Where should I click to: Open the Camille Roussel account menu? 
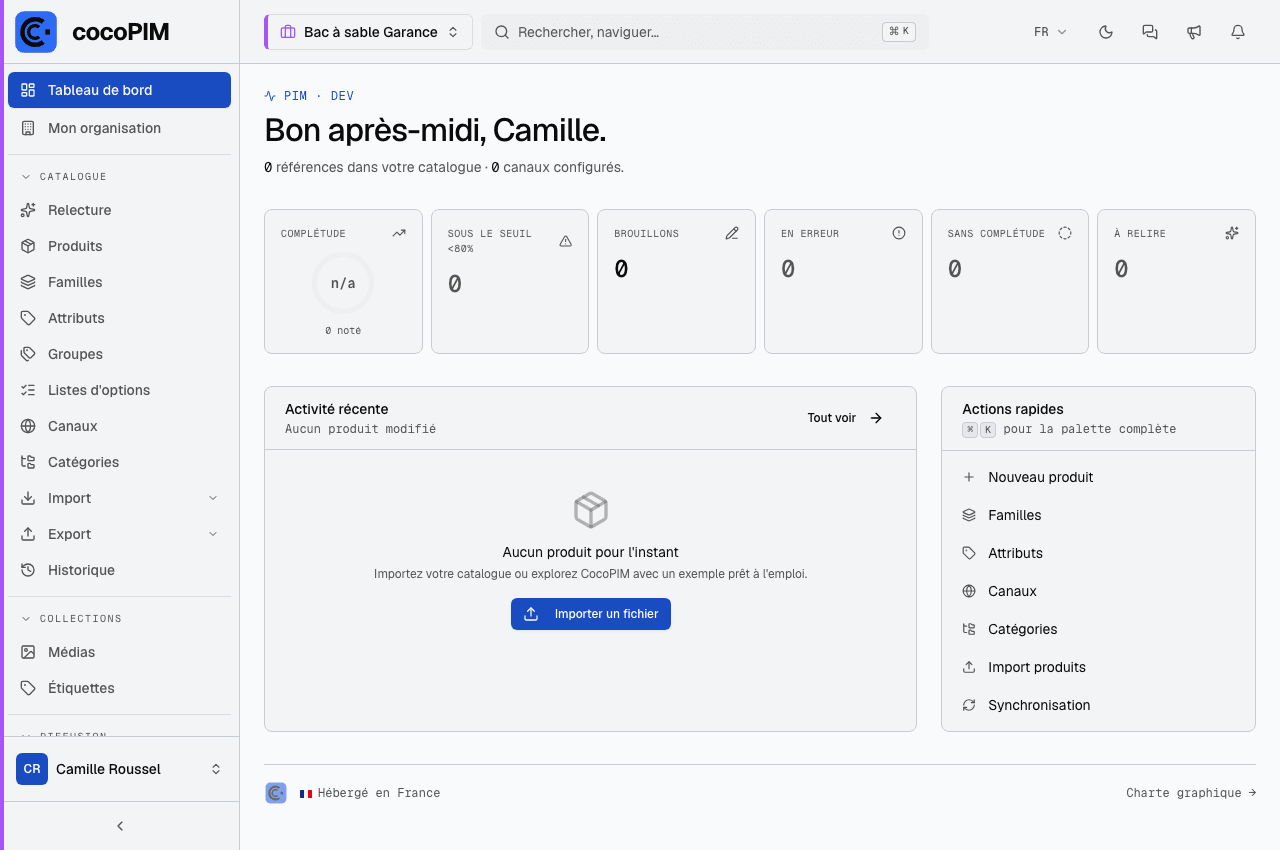click(119, 769)
